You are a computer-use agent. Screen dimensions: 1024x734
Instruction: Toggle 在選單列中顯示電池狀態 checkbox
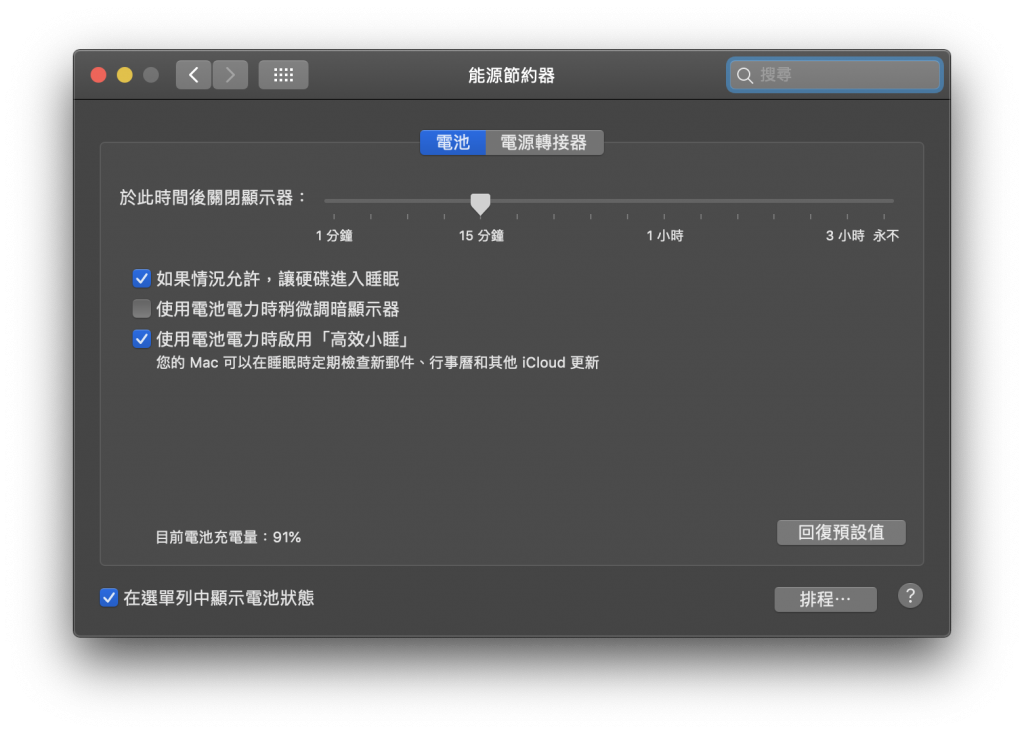[x=109, y=598]
